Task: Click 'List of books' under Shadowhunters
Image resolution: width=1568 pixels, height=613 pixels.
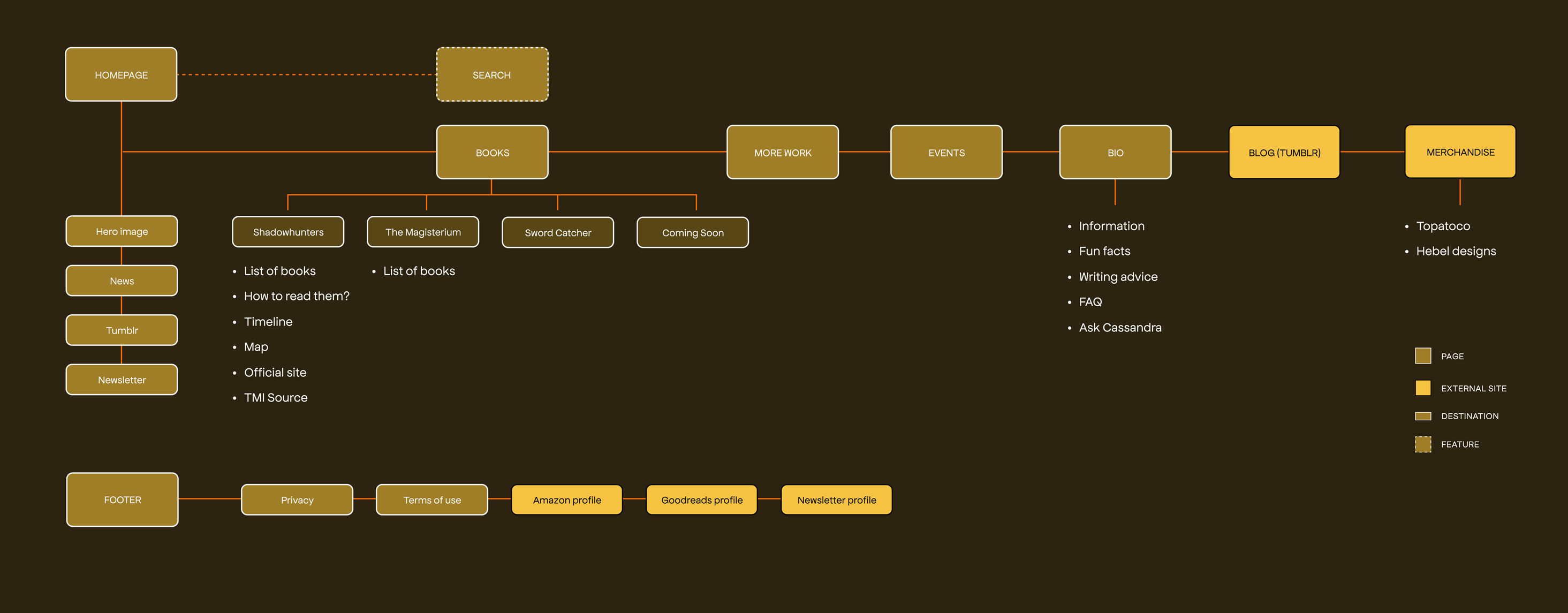Action: (279, 271)
